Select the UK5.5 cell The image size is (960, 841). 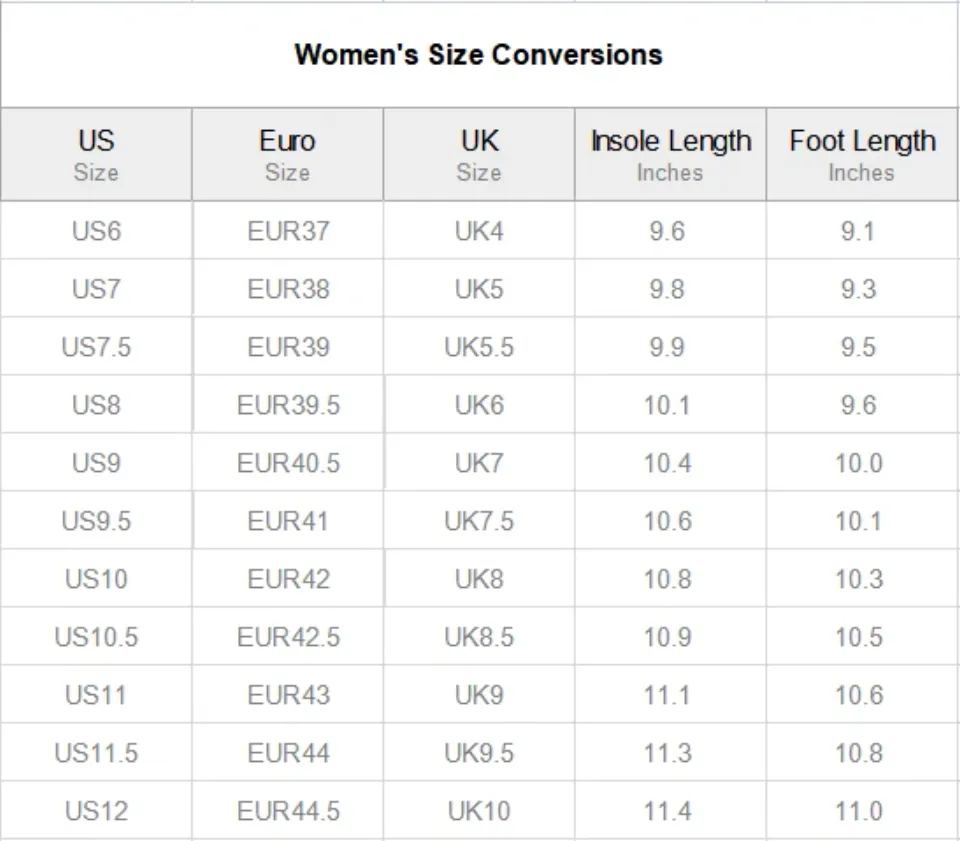coord(479,347)
